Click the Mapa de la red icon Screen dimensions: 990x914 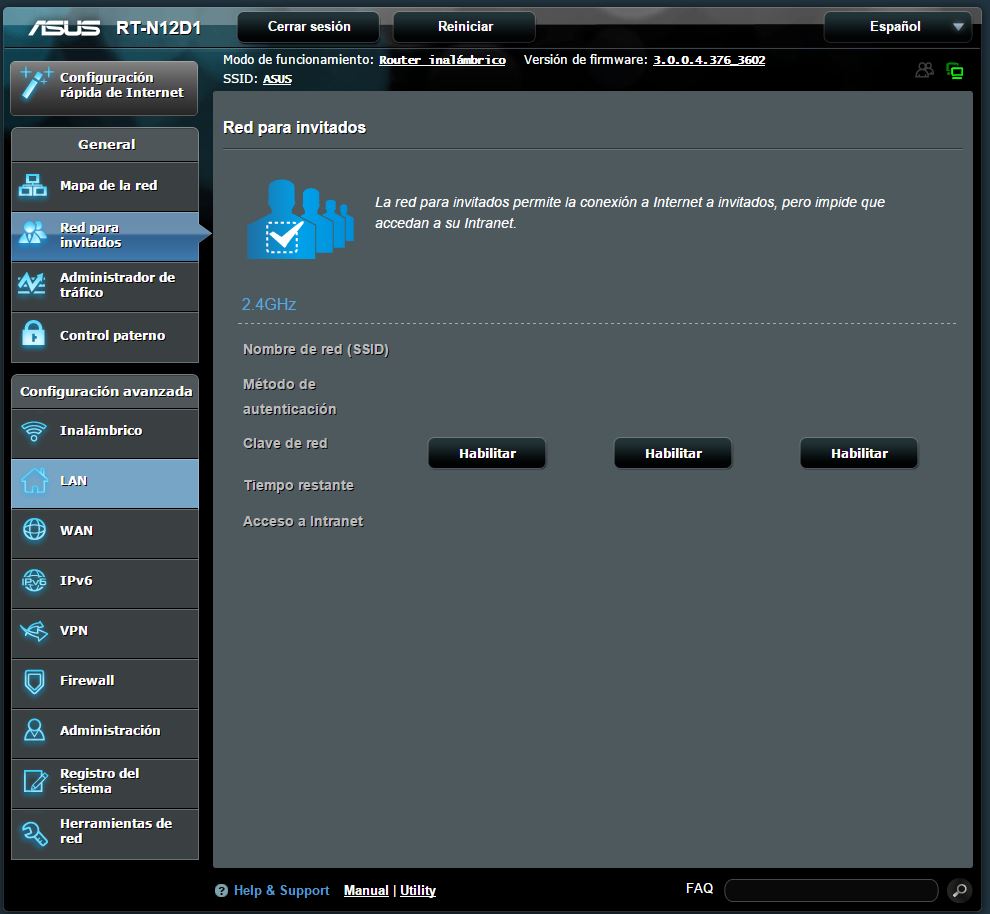(x=34, y=186)
